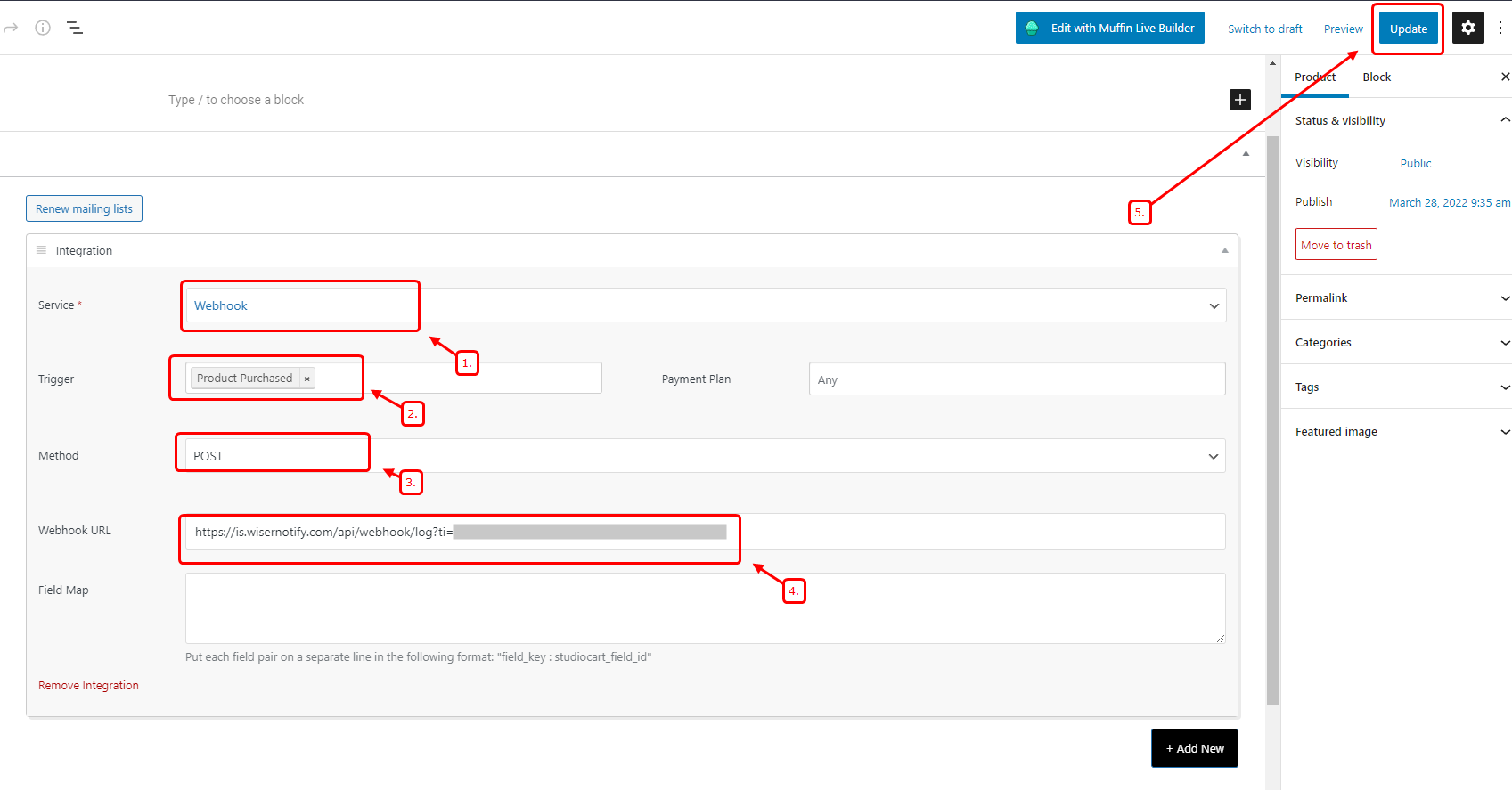Open the settings gear icon
Screen dimensions: 1512x790
point(1467,28)
